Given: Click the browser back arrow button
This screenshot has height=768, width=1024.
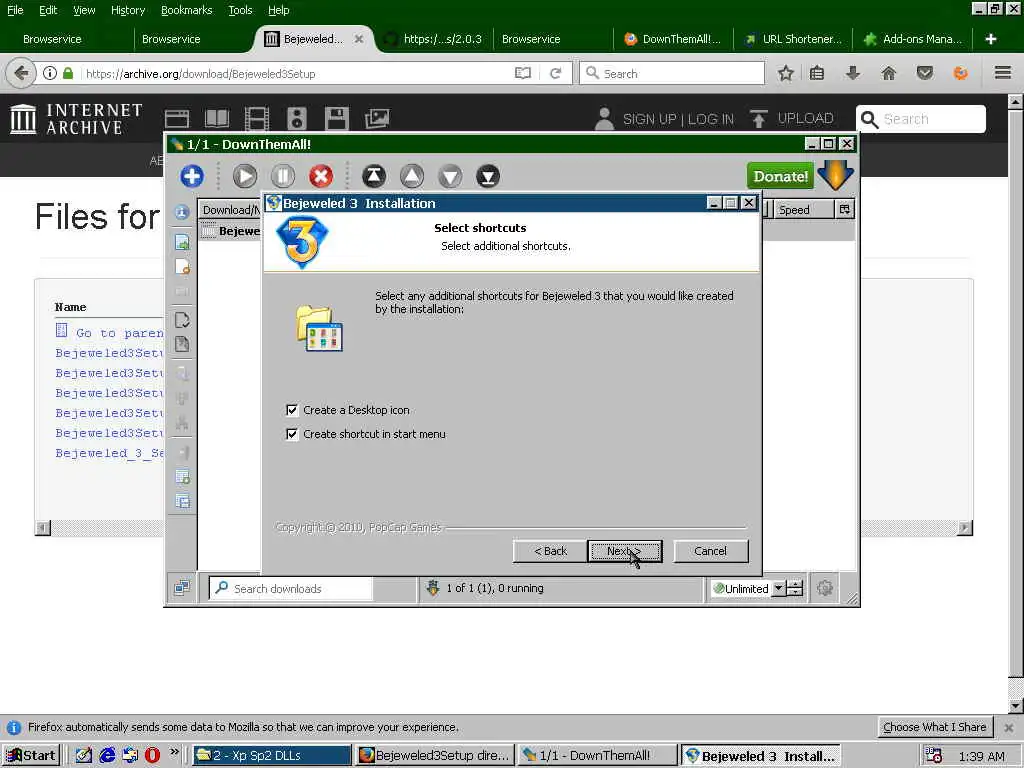Looking at the screenshot, I should tap(21, 73).
